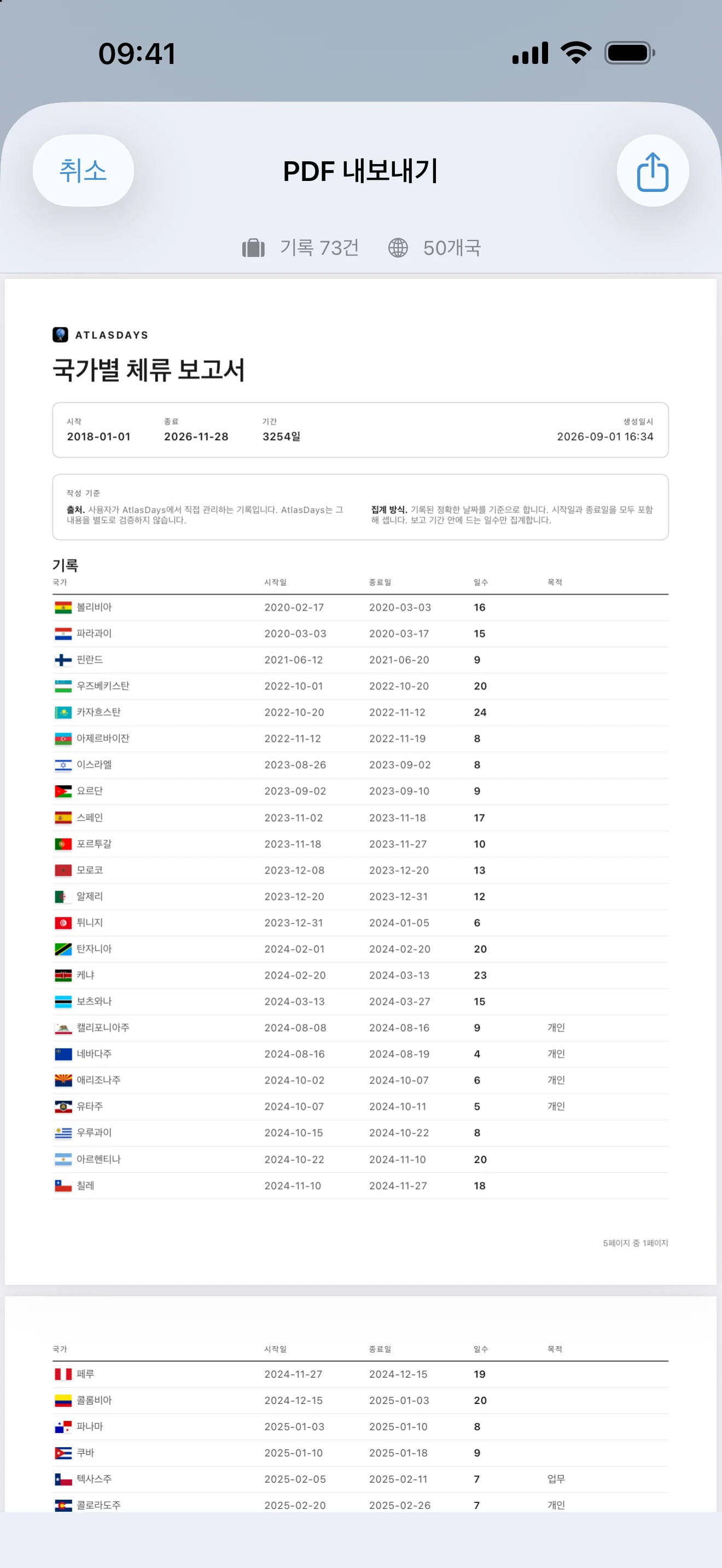
Task: Tap the Uzbekistan flag icon
Action: (x=63, y=686)
